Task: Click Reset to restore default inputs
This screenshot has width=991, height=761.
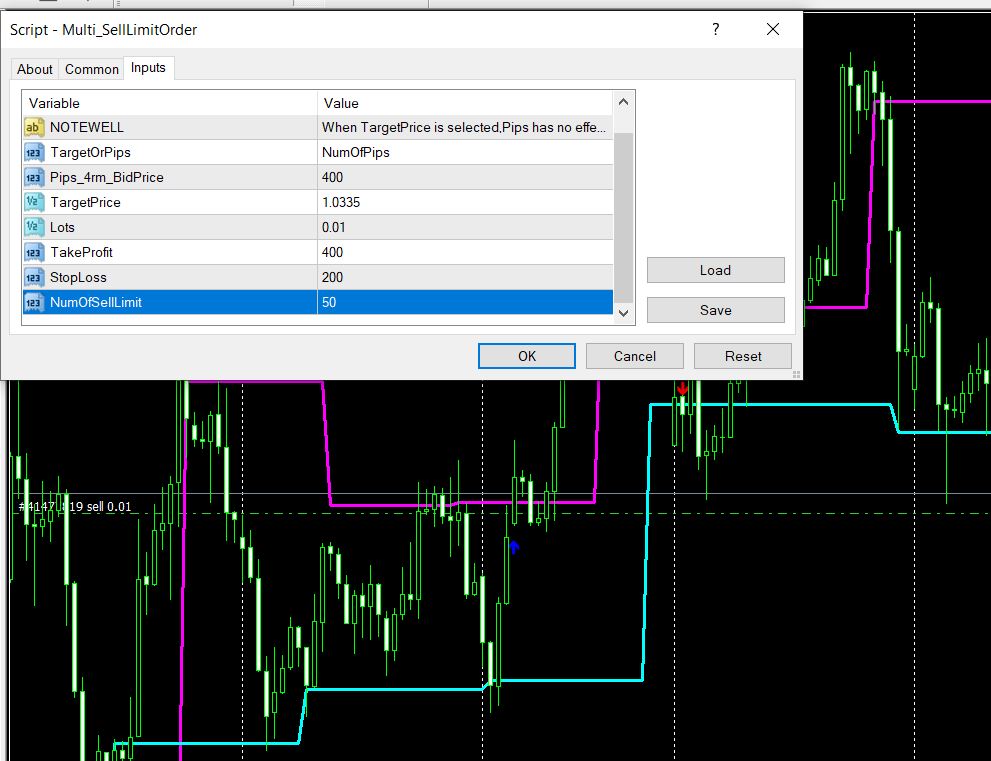Action: (742, 355)
